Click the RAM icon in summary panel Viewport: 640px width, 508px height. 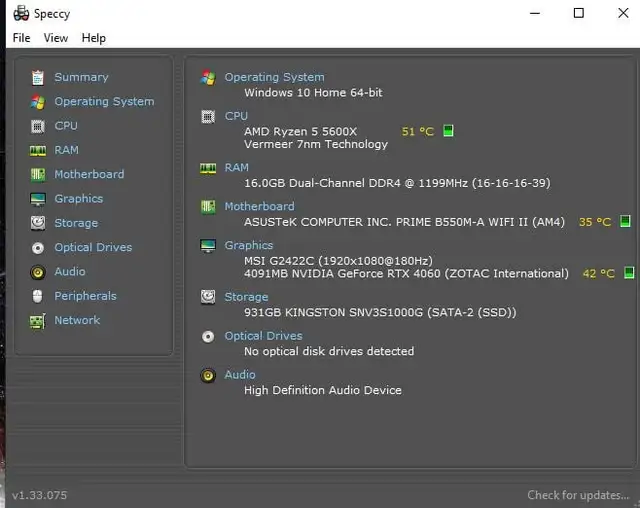(x=208, y=168)
